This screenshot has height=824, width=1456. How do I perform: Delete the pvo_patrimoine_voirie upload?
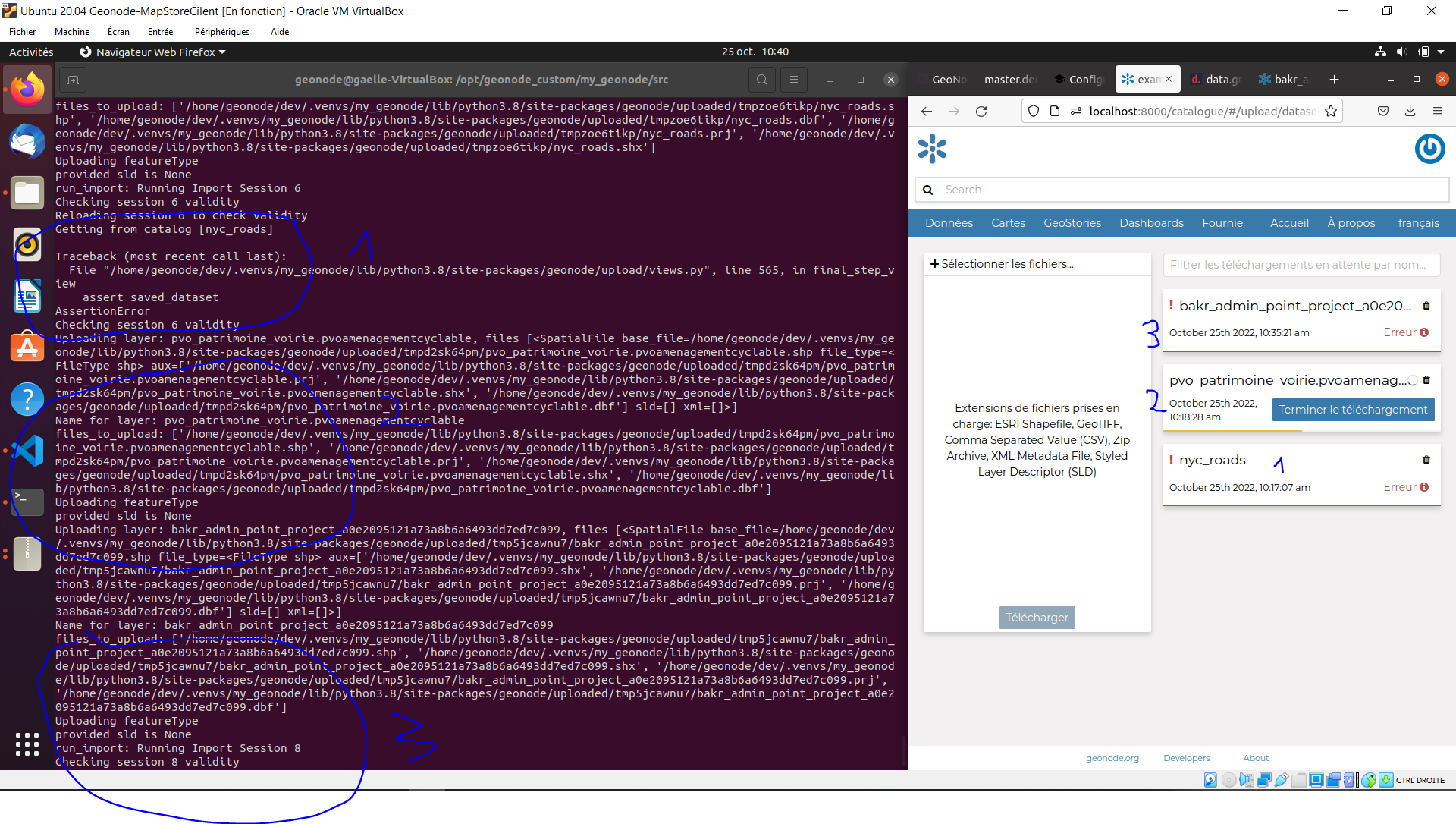[1426, 380]
